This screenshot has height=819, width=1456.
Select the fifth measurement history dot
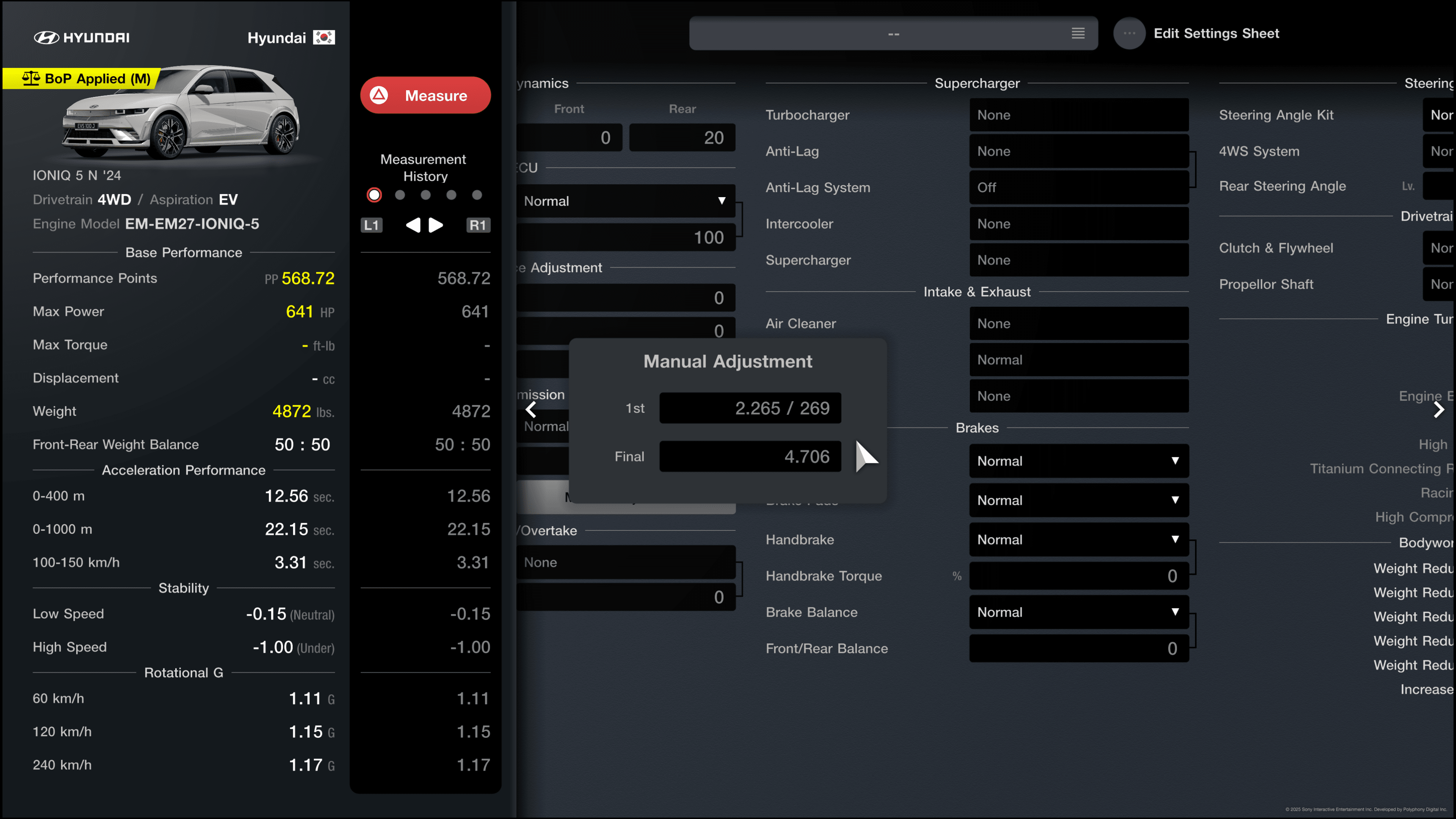(x=477, y=195)
